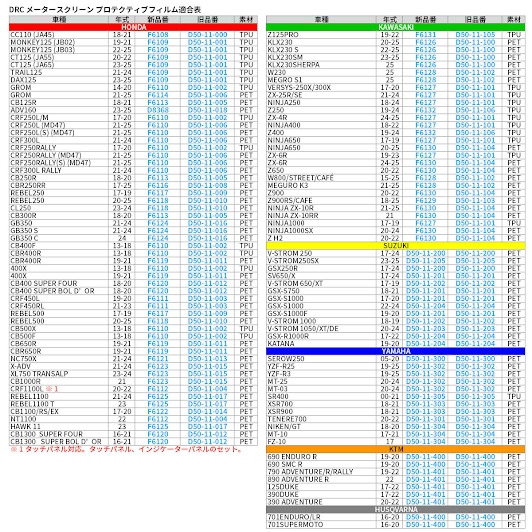Click the yellow SUZUKI brand header bar
The image size is (532, 532).
point(396,246)
